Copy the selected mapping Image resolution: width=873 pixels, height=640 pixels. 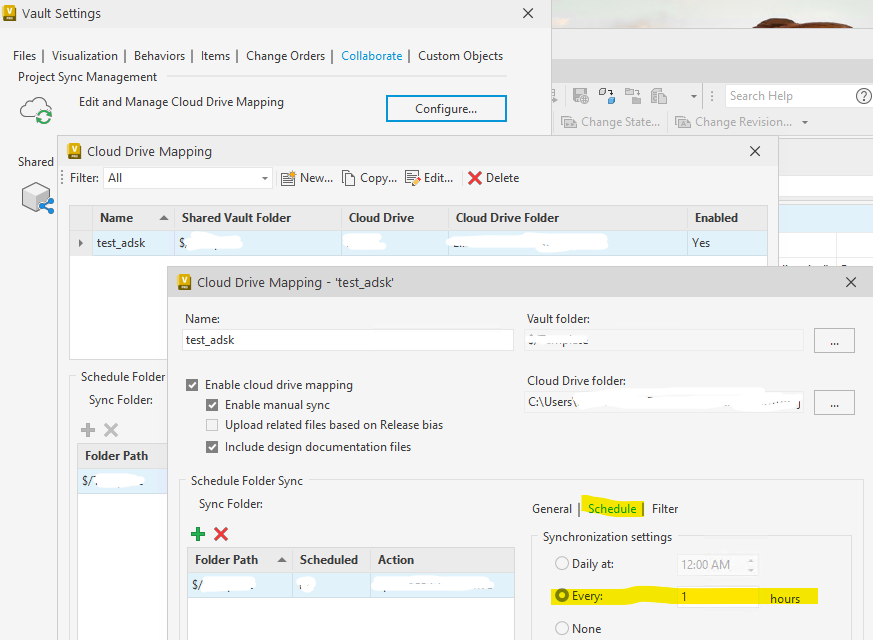click(x=369, y=177)
